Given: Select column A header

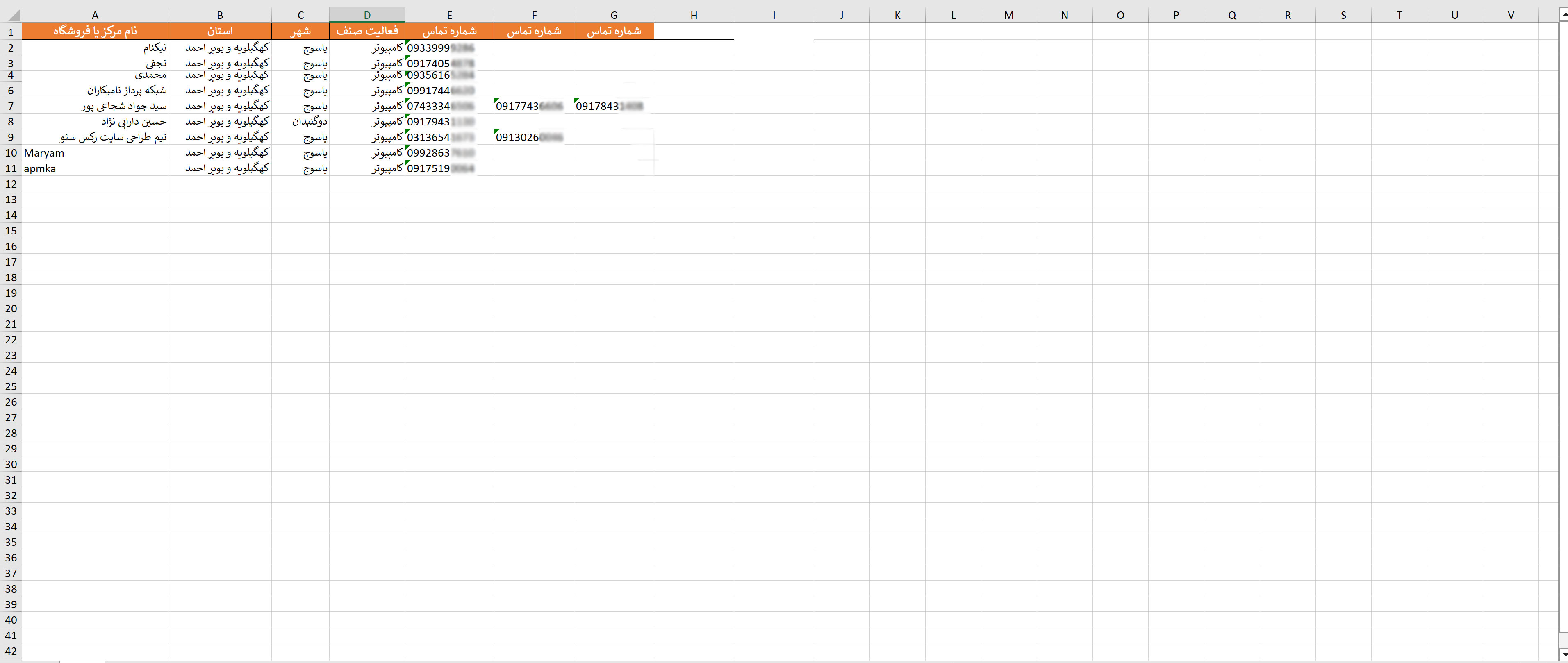Looking at the screenshot, I should pyautogui.click(x=95, y=15).
